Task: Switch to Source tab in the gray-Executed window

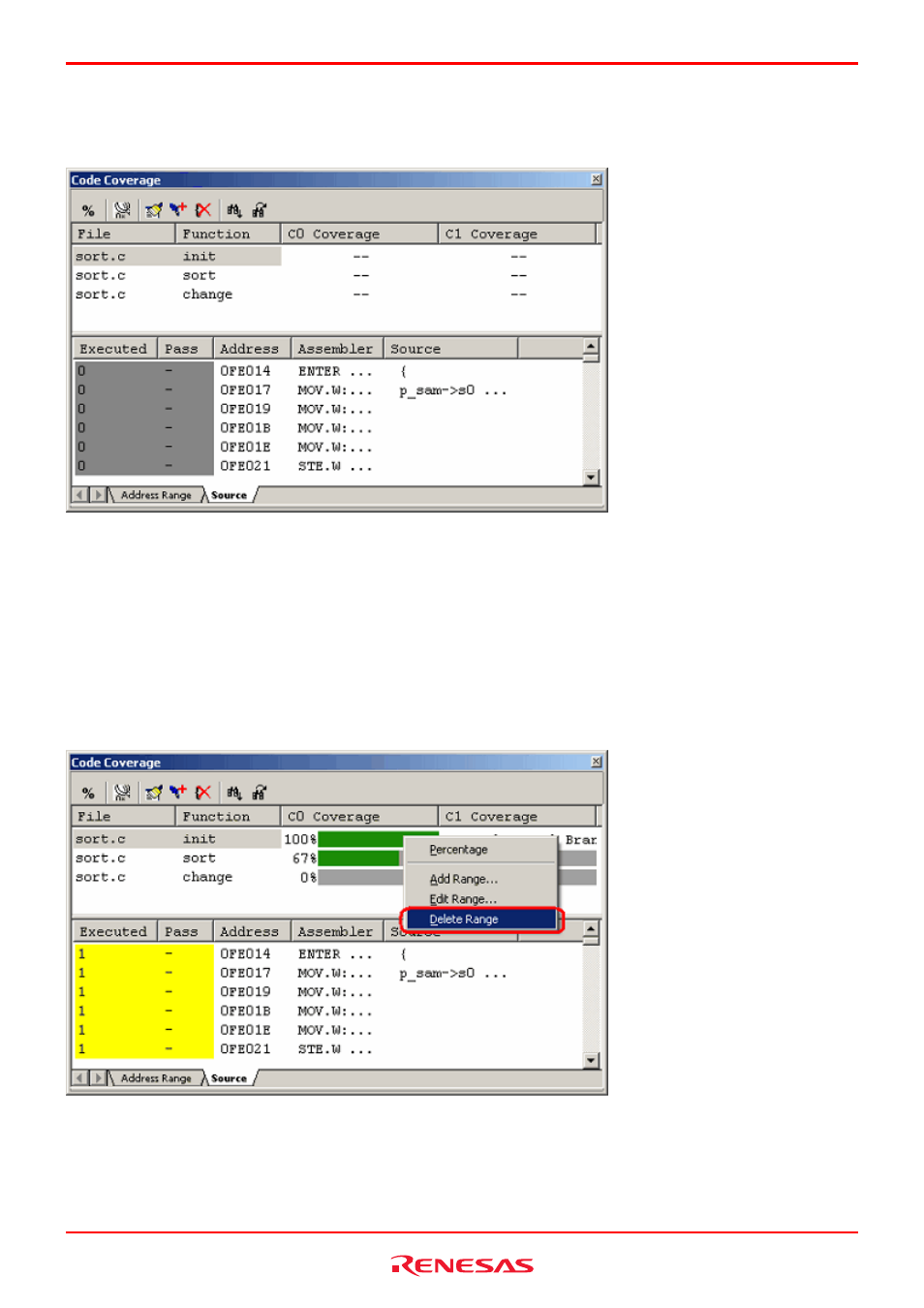Action: coord(229,495)
